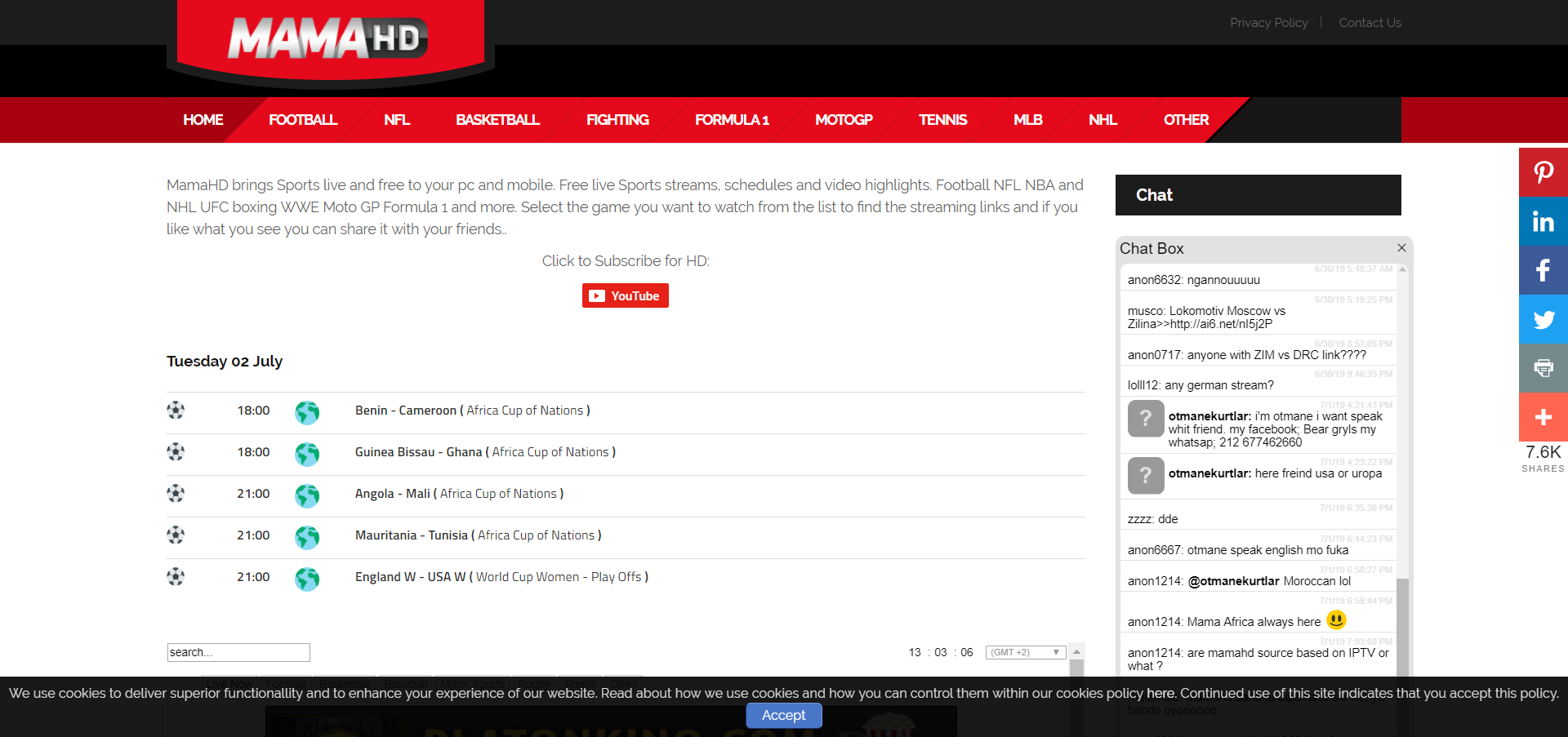Open more sharing options plus icon
Screen dimensions: 1568x737
point(1543,417)
